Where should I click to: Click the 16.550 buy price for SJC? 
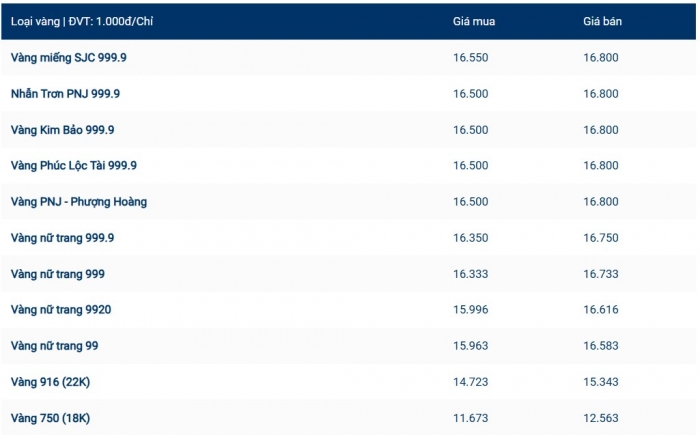470,58
